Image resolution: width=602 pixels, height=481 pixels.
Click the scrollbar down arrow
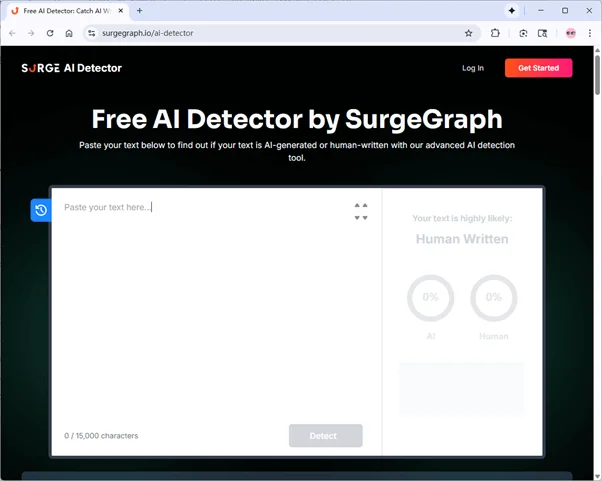[597, 476]
